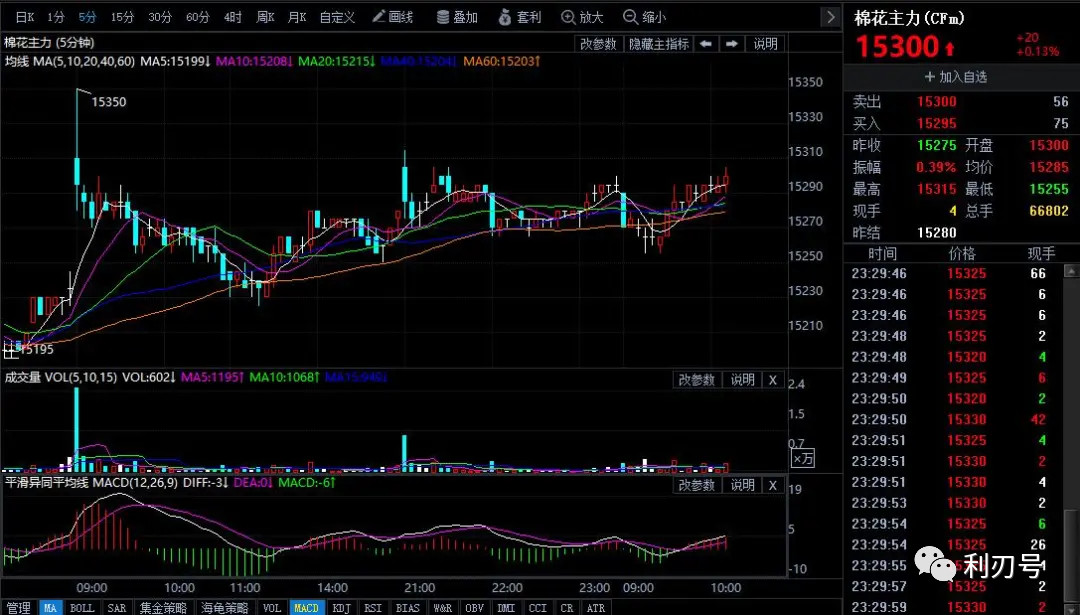
Task: Zoom in with the 放大 magnifier
Action: point(582,17)
